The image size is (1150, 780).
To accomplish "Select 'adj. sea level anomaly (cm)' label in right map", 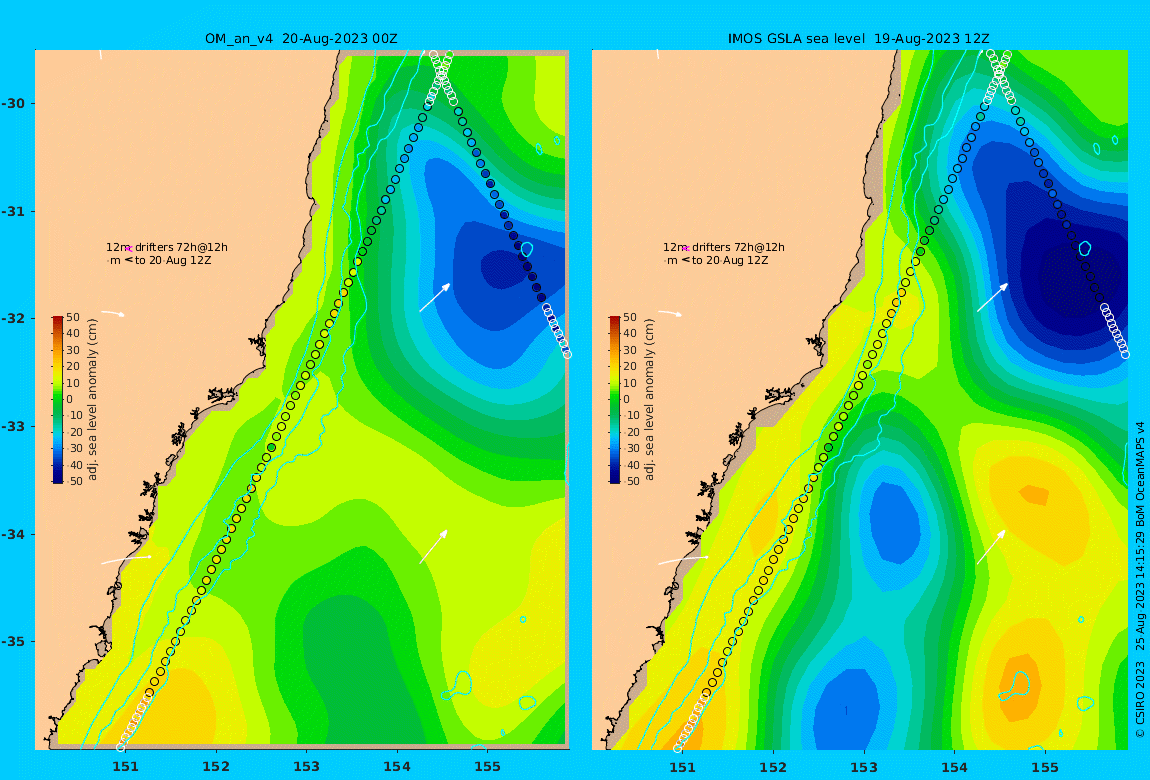I will (650, 400).
